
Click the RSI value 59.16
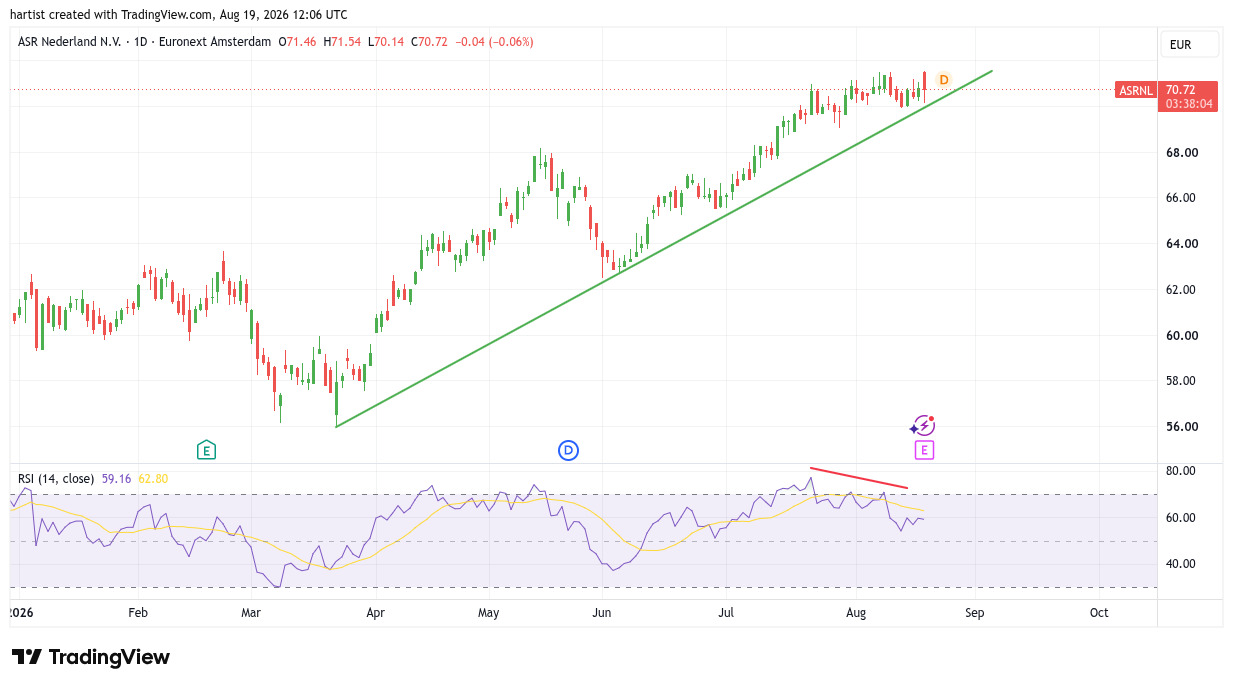117,479
